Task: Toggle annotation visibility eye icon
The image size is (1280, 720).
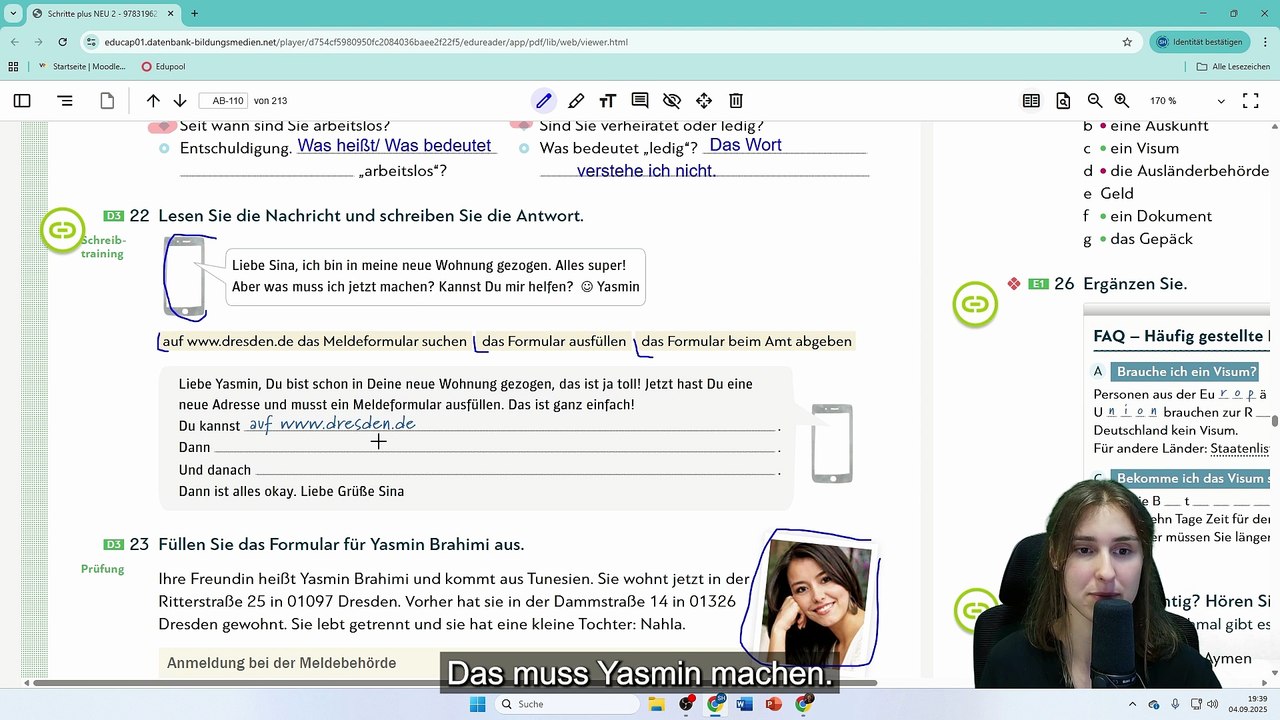Action: click(672, 101)
